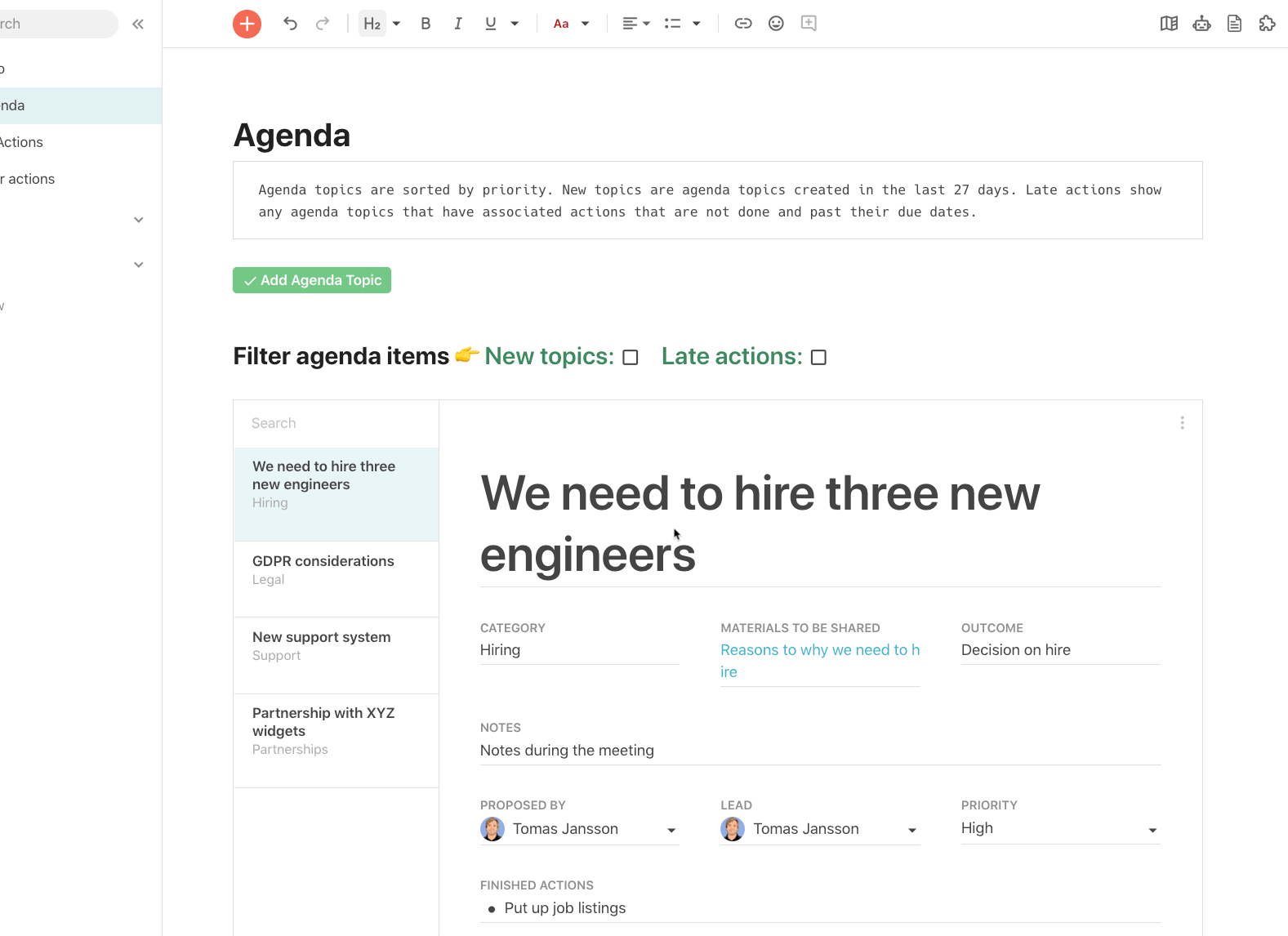Click the bulleted list icon
Viewport: 1288px width, 936px height.
click(x=673, y=24)
